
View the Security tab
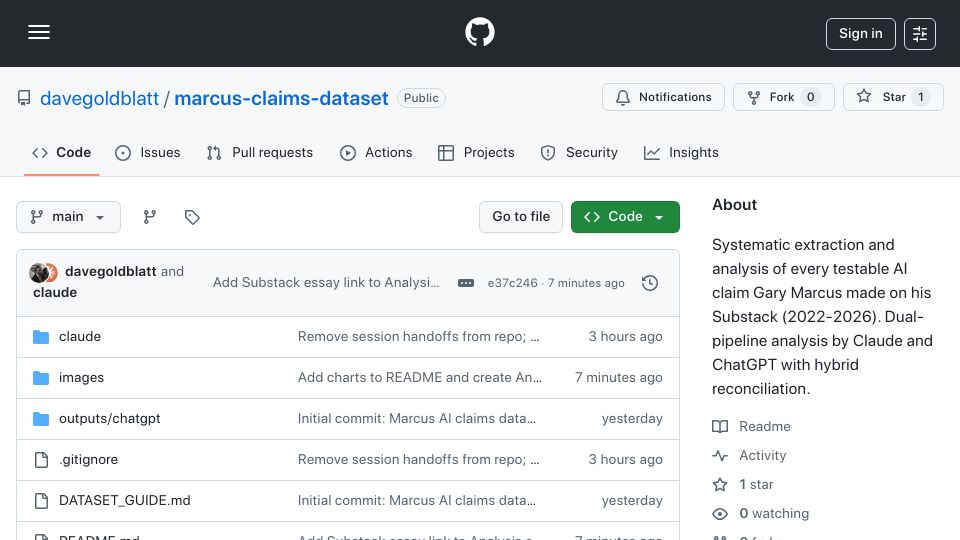(x=579, y=152)
